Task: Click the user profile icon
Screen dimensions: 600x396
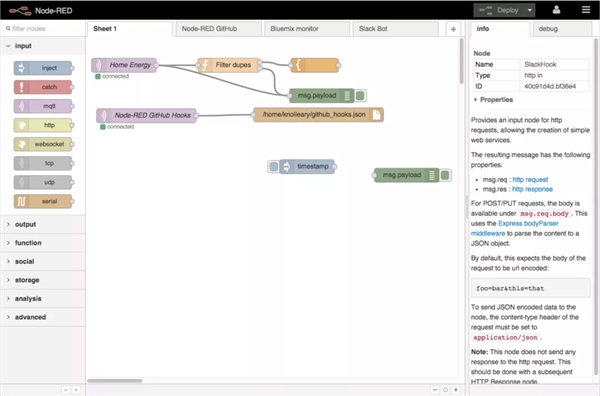Action: click(x=556, y=10)
